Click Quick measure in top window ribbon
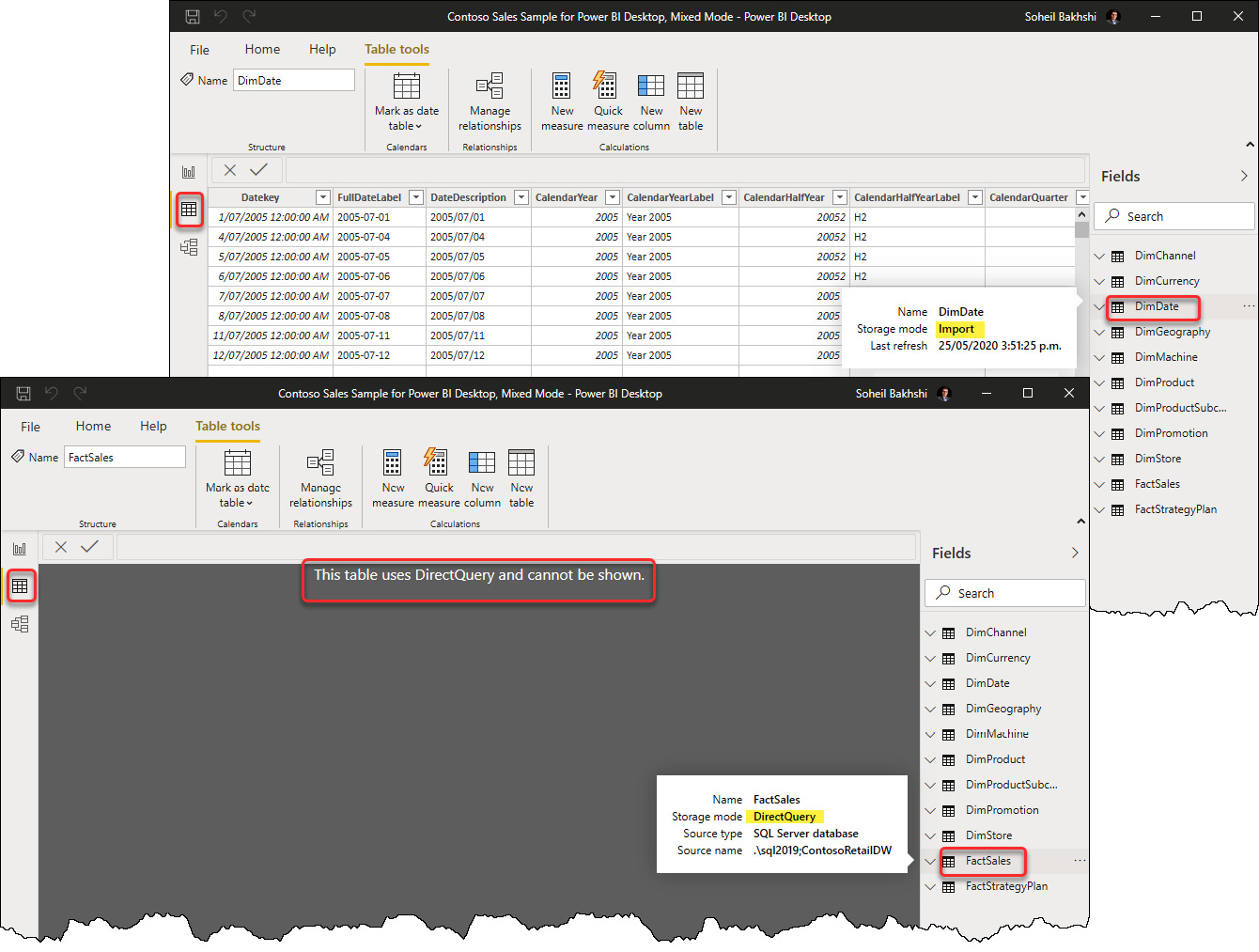The image size is (1259, 952). (x=608, y=101)
